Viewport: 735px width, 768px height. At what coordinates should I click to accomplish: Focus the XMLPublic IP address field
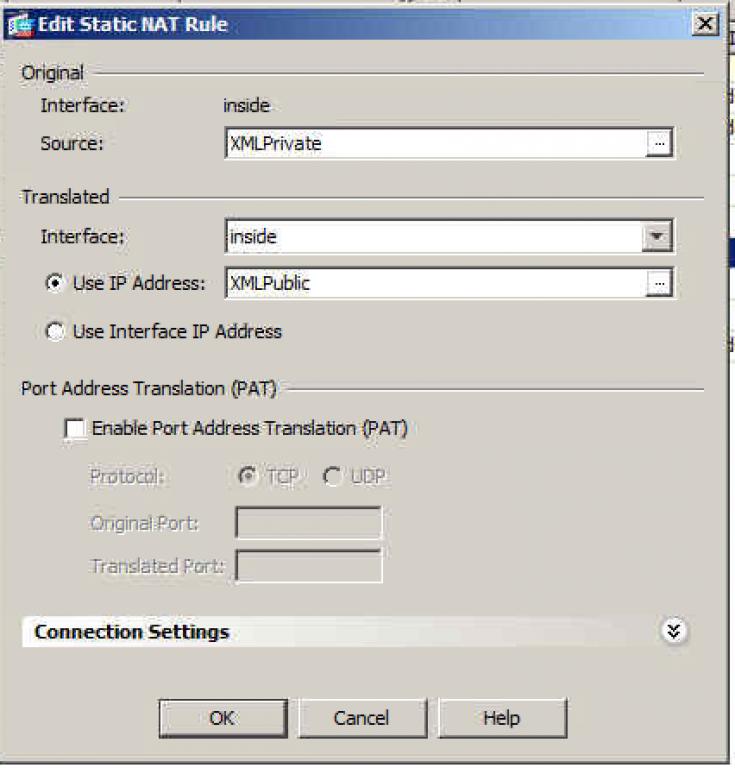[x=435, y=284]
